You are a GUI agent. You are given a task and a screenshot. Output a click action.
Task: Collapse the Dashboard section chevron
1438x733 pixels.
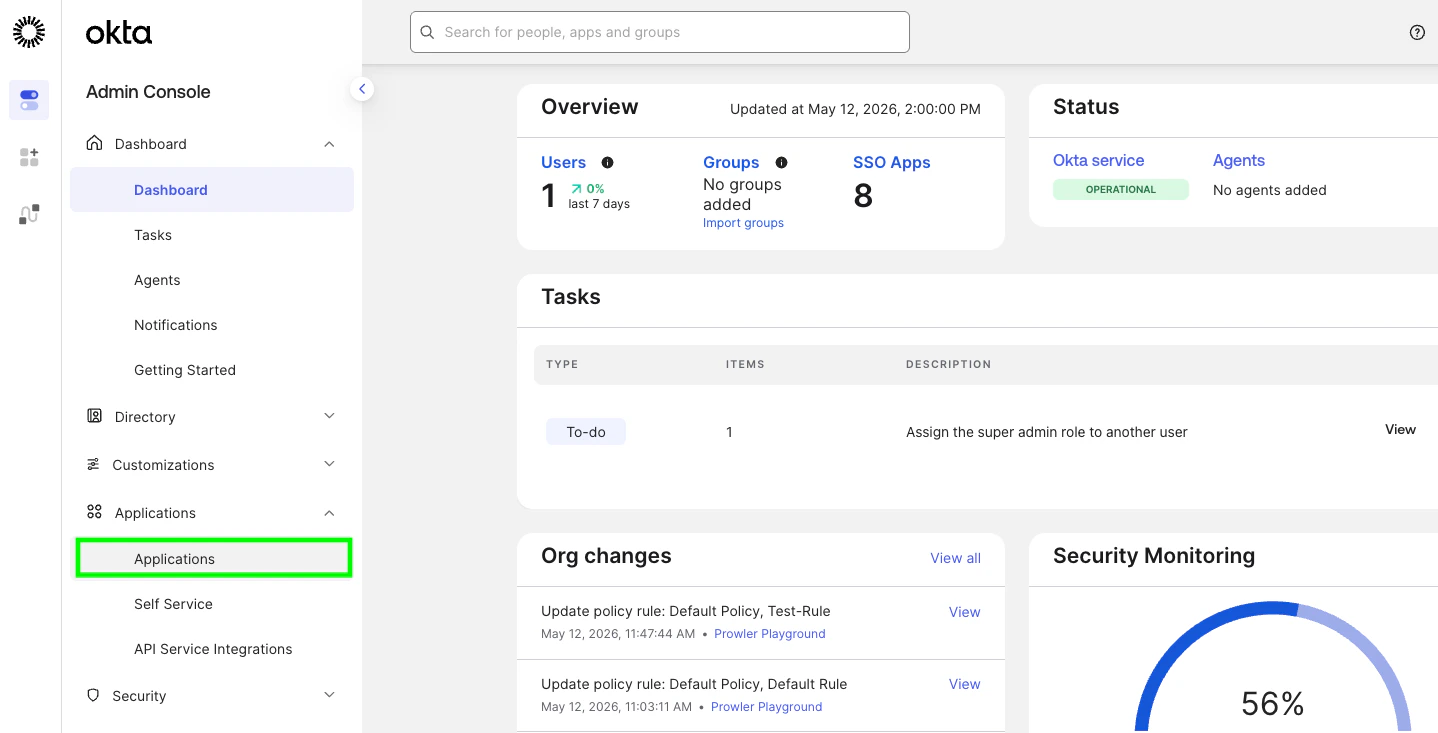click(329, 144)
